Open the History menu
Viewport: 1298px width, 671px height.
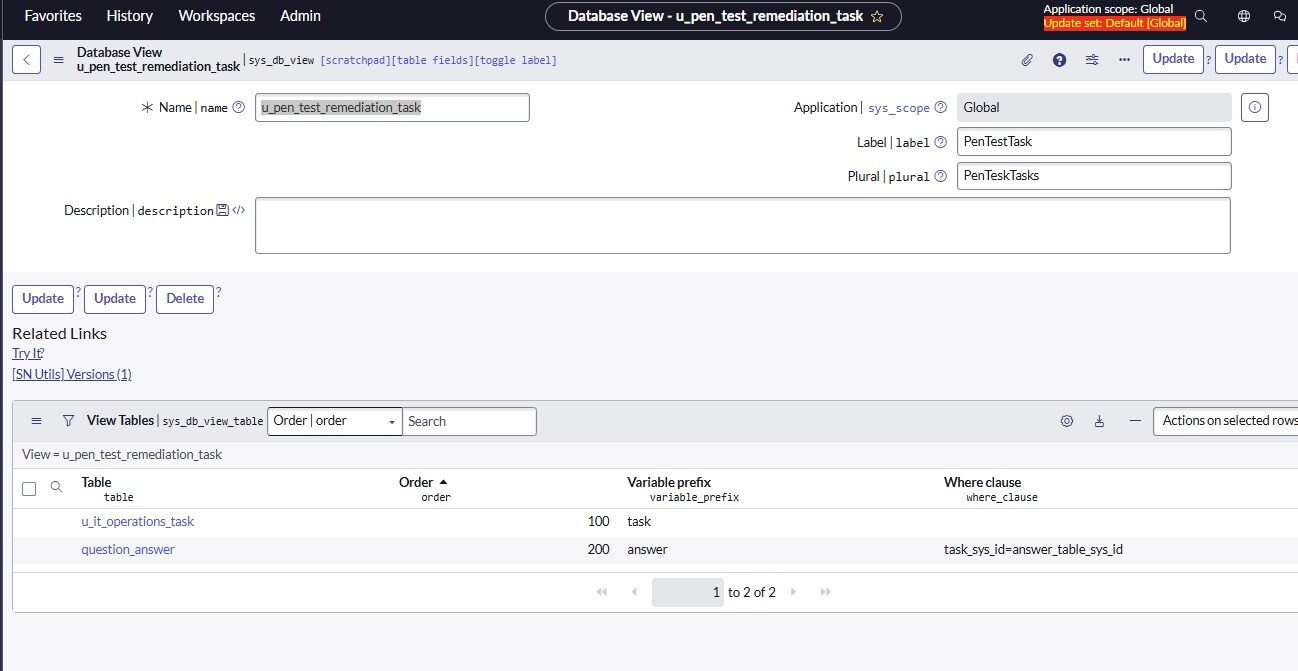(130, 16)
